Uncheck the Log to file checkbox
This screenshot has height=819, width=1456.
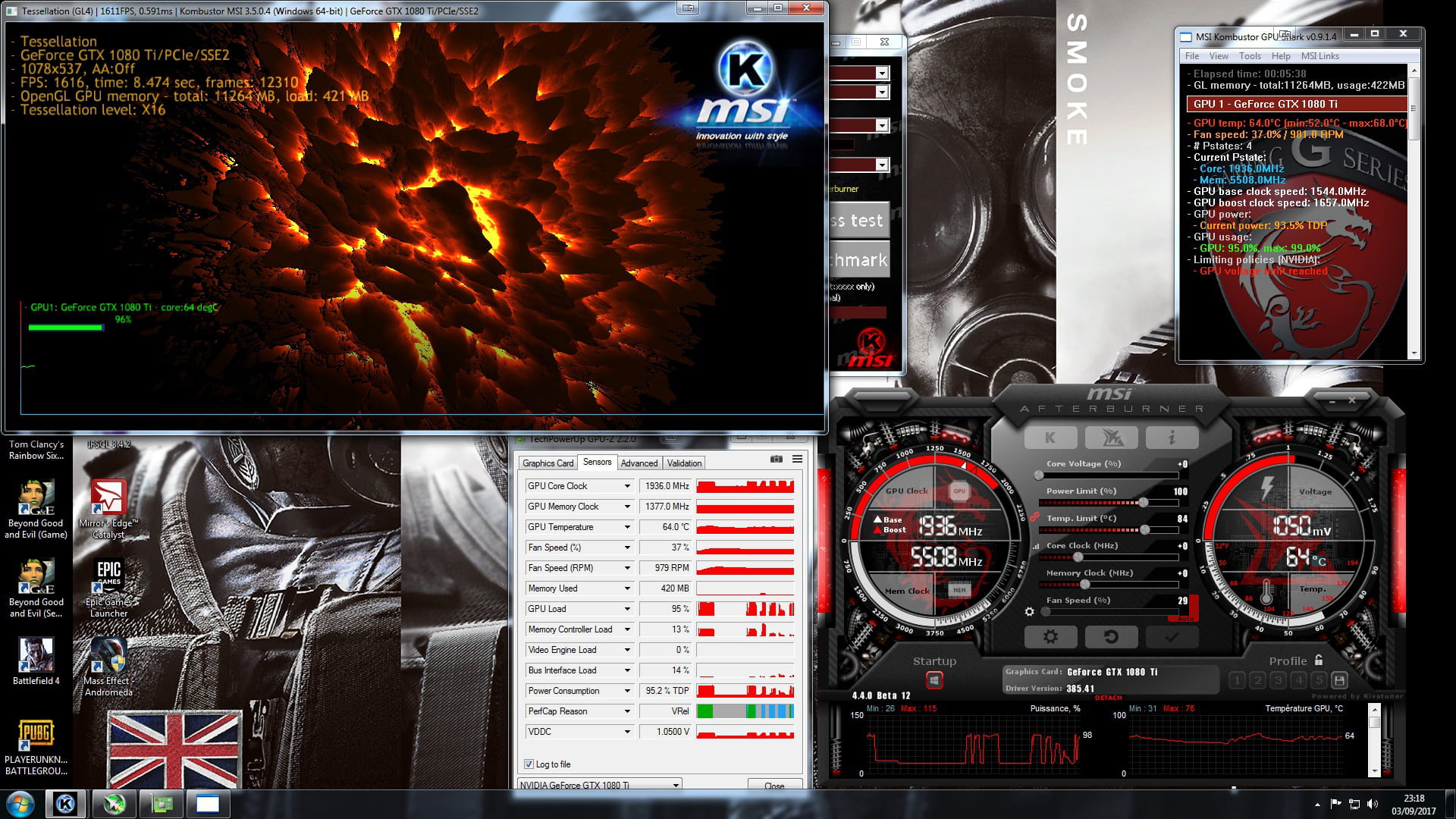point(529,764)
